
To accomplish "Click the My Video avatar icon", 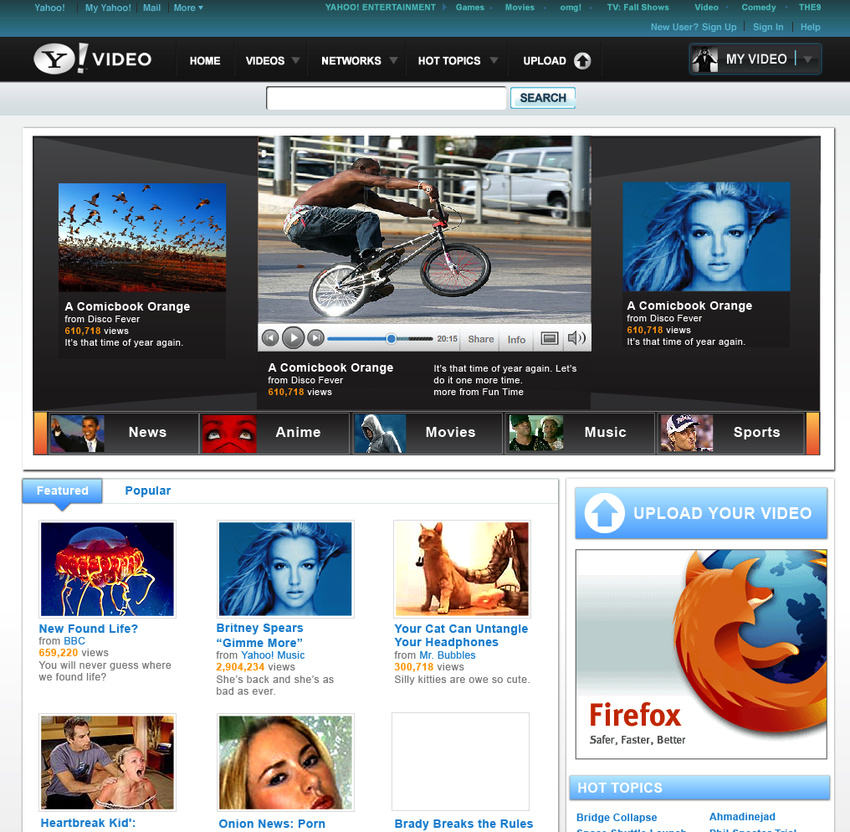I will [x=705, y=59].
